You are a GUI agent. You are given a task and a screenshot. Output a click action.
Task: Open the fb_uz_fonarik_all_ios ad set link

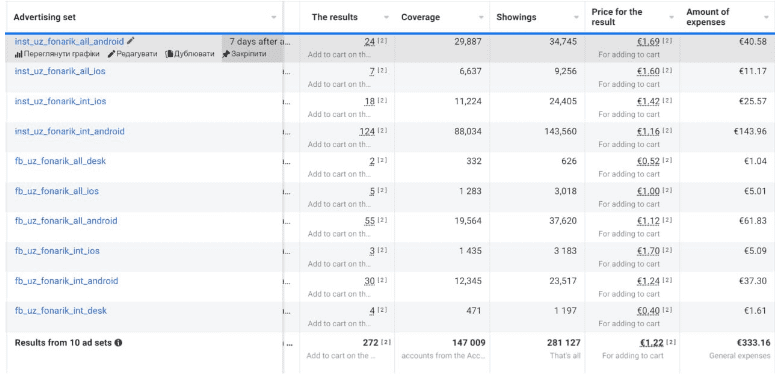tap(57, 191)
